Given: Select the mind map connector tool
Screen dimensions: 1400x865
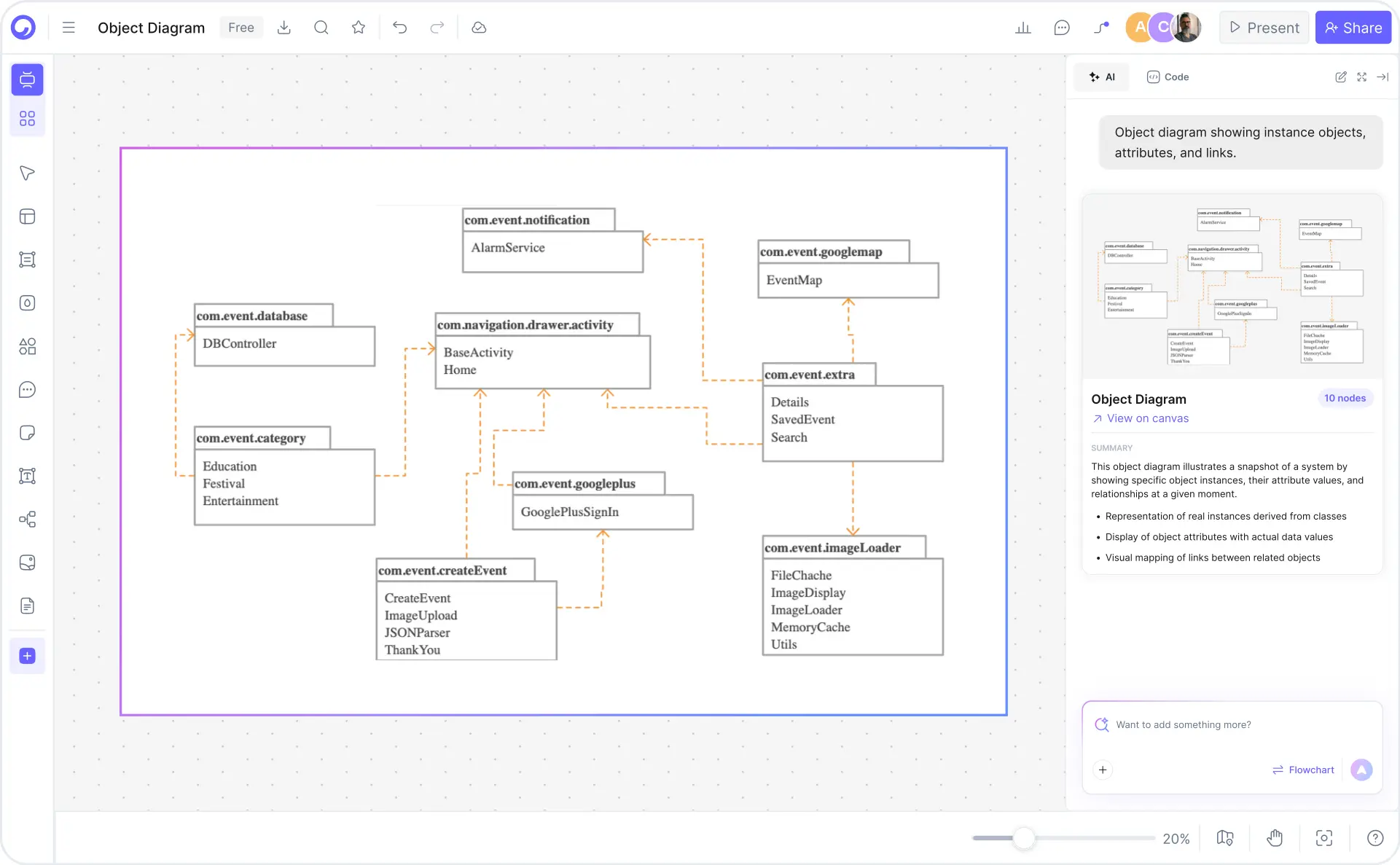Looking at the screenshot, I should (x=27, y=520).
